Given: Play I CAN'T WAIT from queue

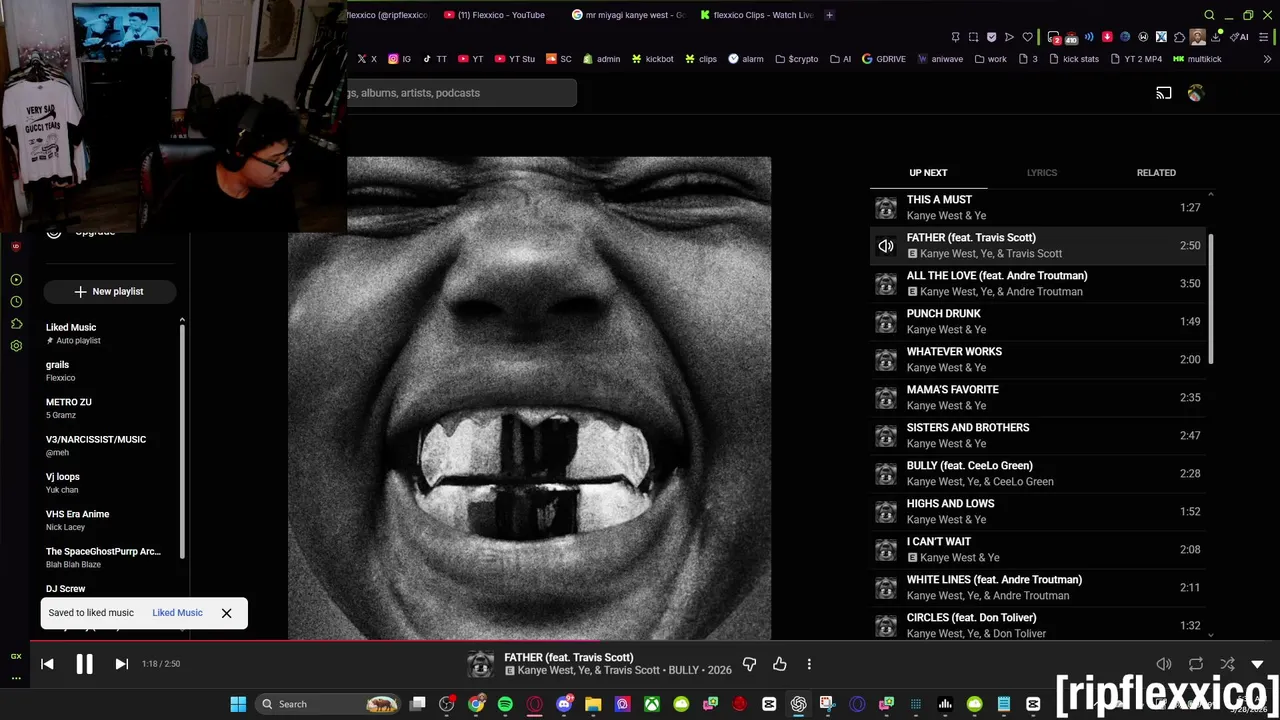Looking at the screenshot, I should [x=1038, y=550].
